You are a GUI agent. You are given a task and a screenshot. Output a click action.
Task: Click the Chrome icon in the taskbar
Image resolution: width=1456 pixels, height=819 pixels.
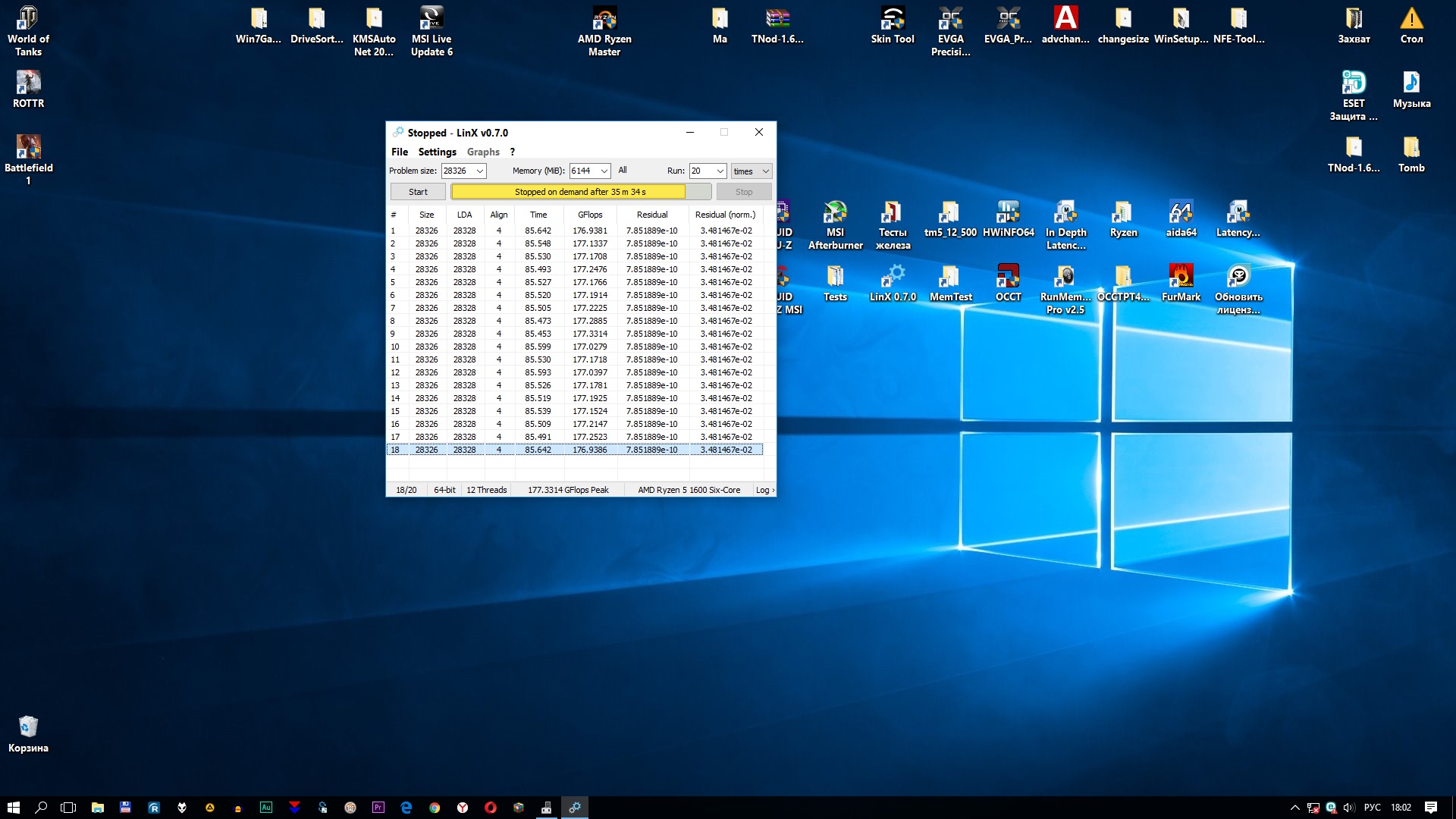(x=435, y=808)
